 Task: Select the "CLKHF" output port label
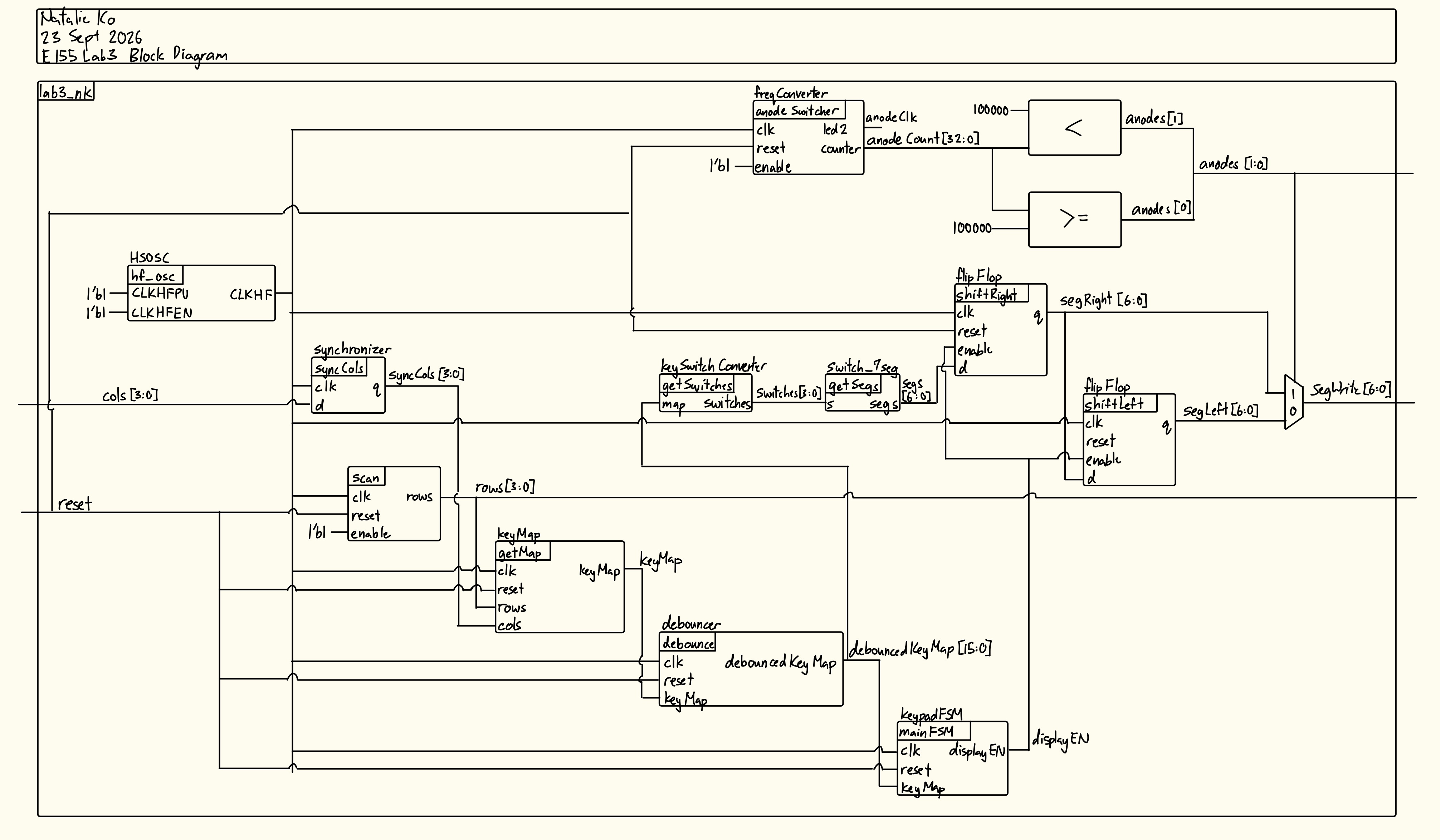point(251,295)
